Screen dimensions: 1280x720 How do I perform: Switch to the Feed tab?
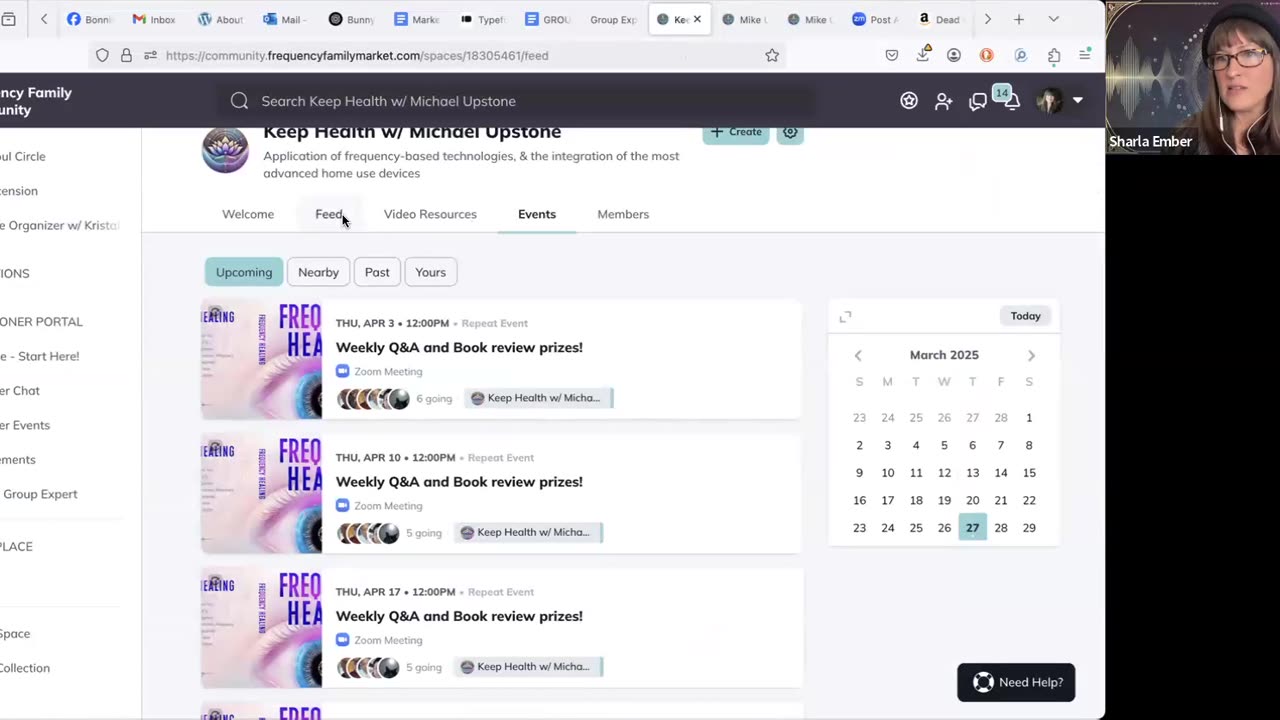pyautogui.click(x=329, y=214)
